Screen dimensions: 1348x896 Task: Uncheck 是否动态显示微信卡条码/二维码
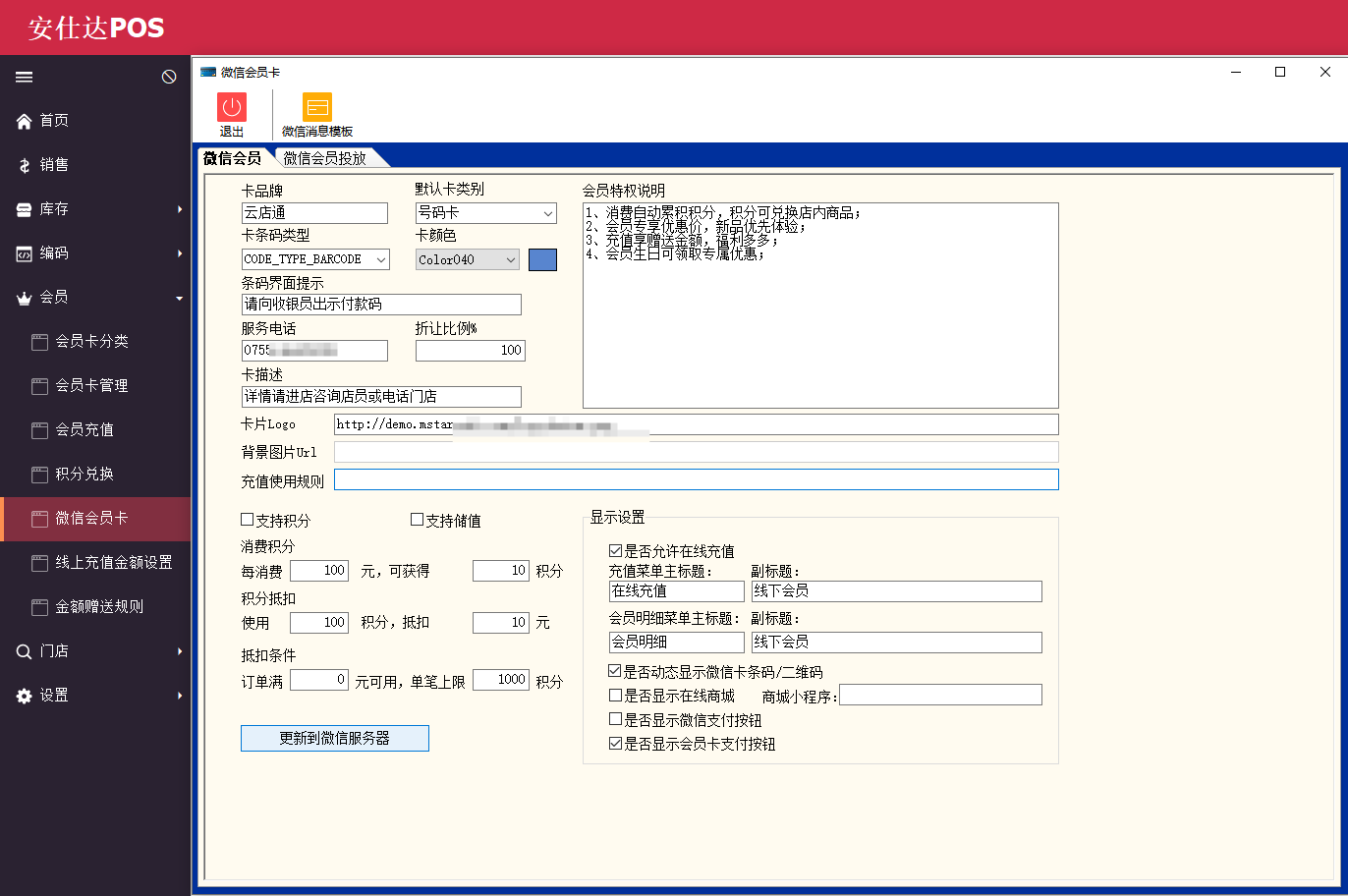tap(615, 672)
